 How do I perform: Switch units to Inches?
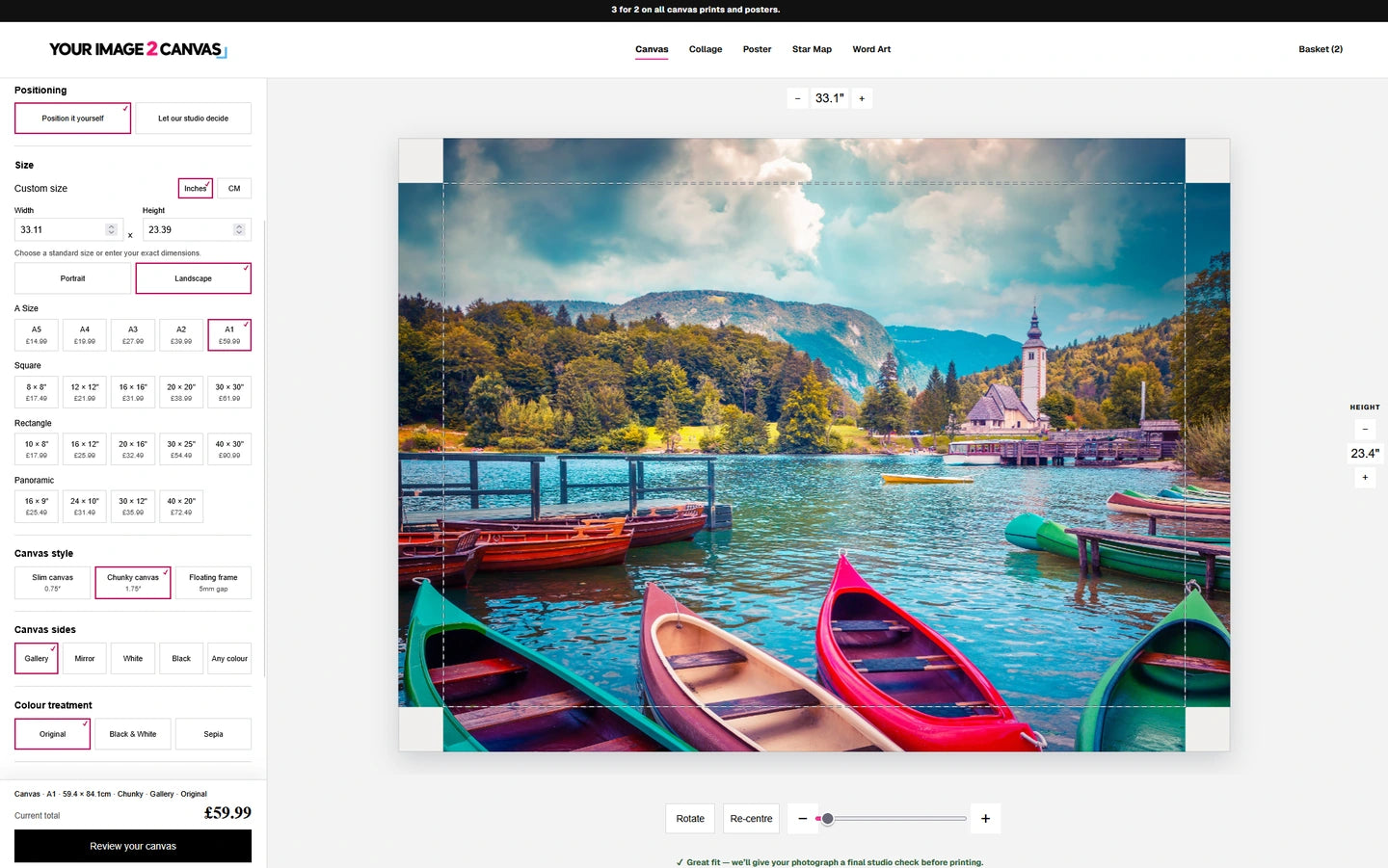(196, 189)
